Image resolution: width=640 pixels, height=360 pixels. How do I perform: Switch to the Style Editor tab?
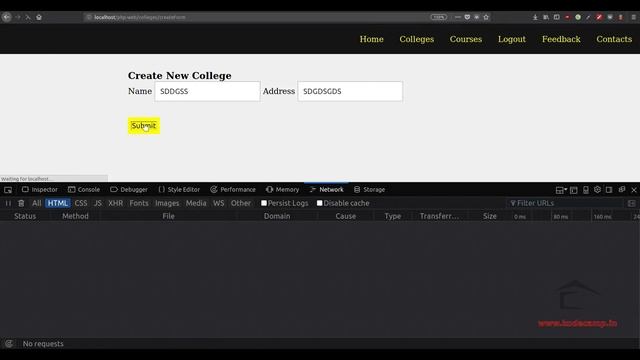[x=179, y=189]
